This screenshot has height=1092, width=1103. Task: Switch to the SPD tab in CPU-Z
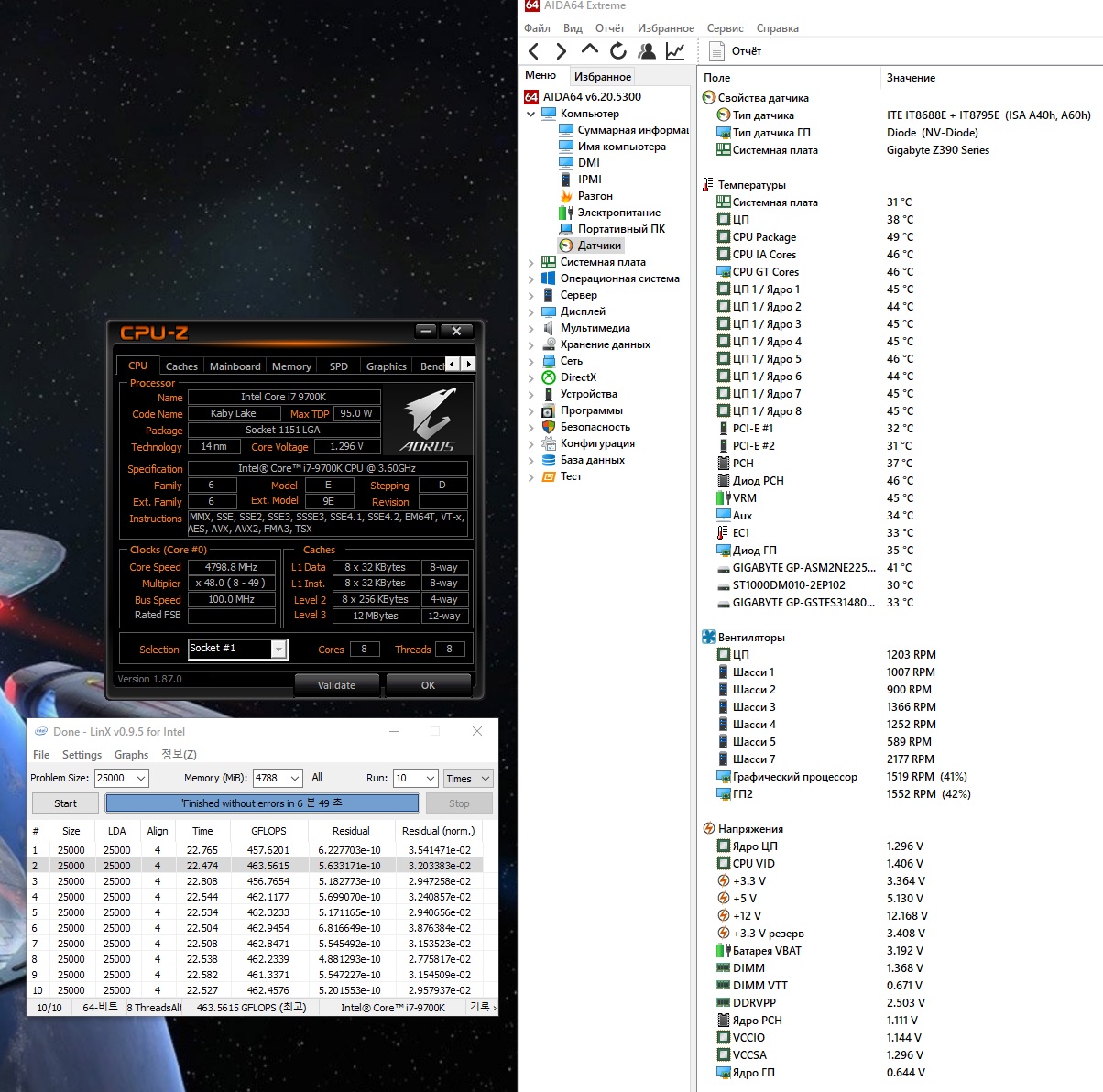coord(339,366)
